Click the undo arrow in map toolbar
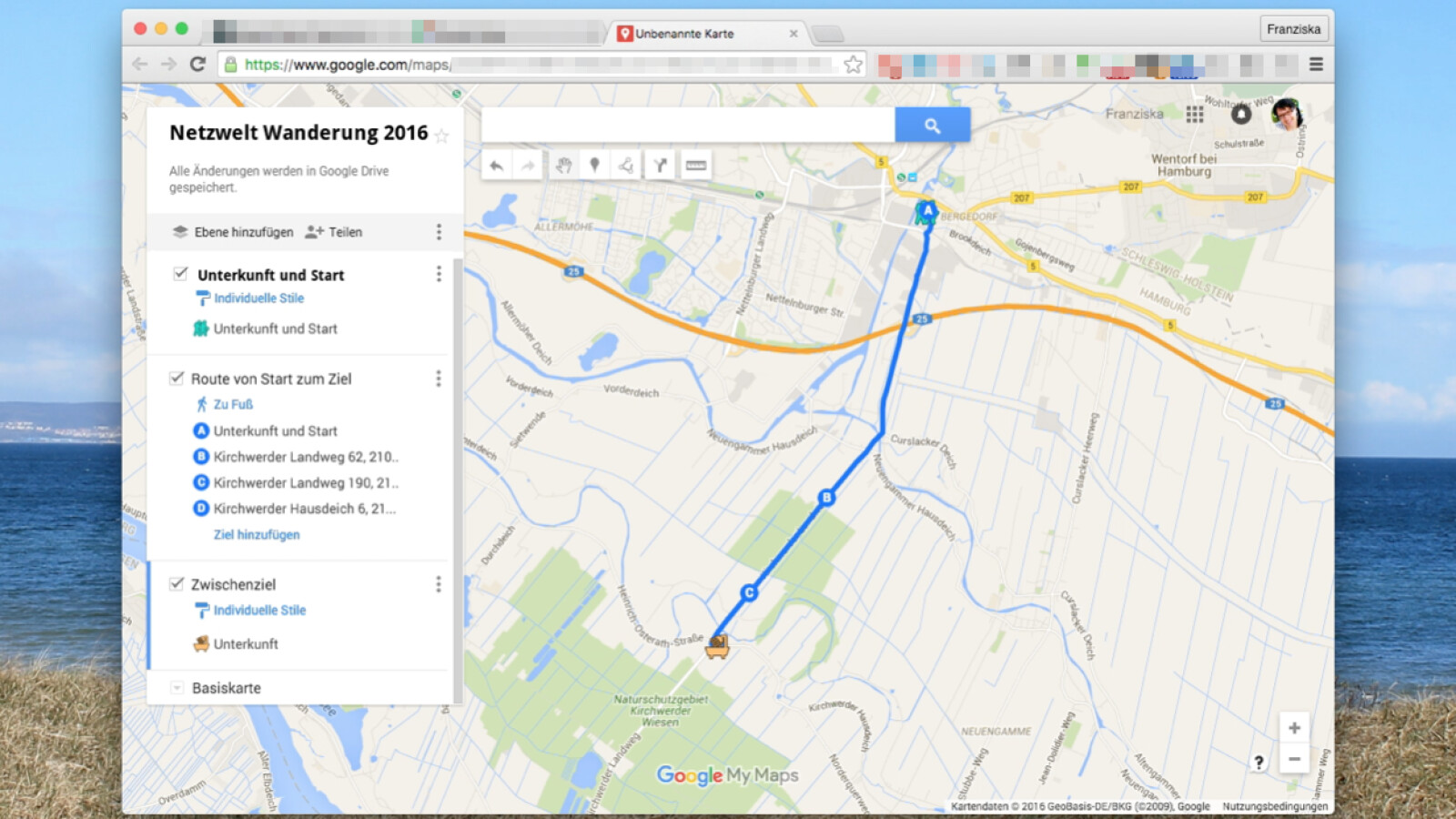Viewport: 1456px width, 819px height. click(496, 166)
